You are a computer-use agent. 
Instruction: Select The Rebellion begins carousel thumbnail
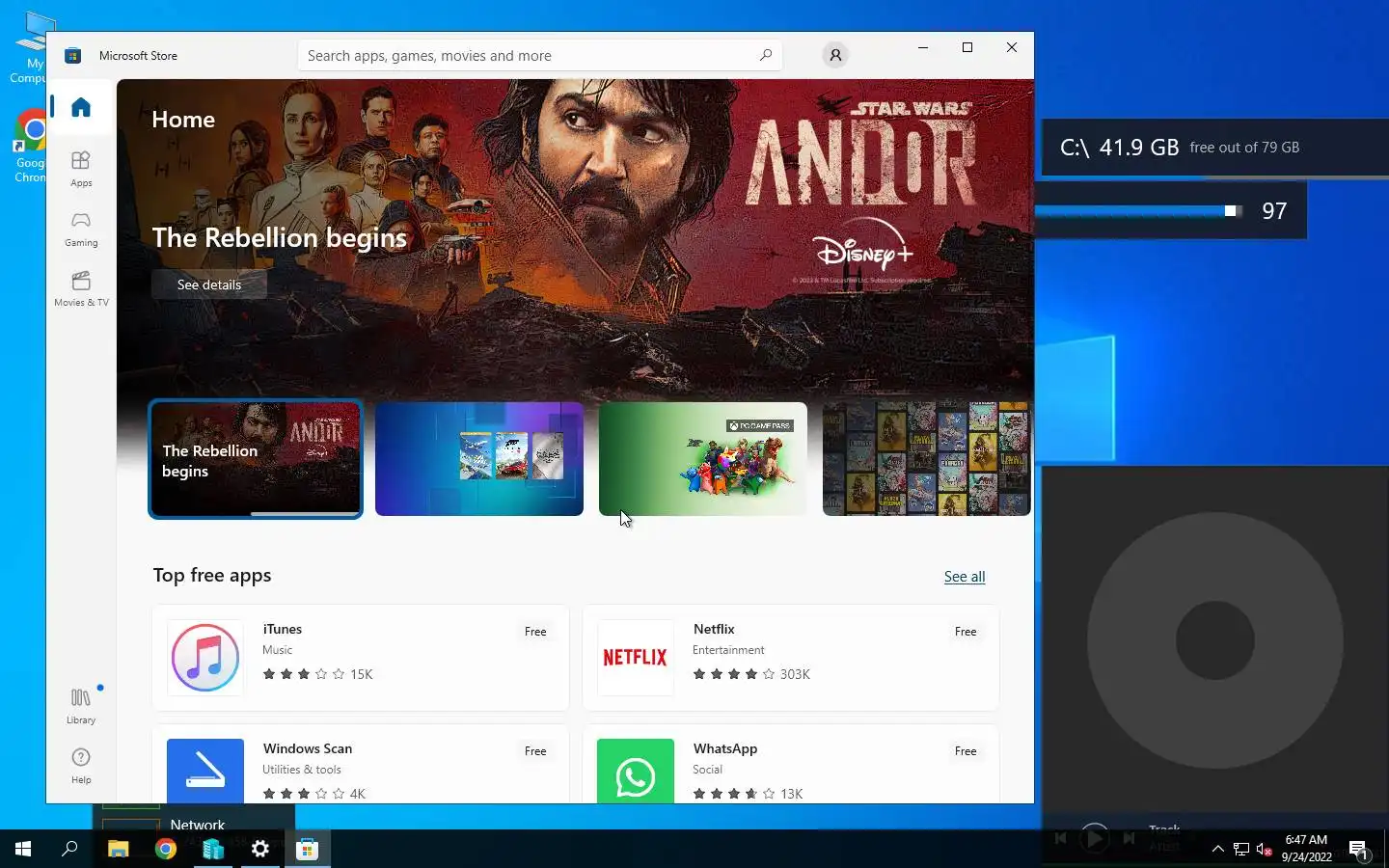click(256, 459)
